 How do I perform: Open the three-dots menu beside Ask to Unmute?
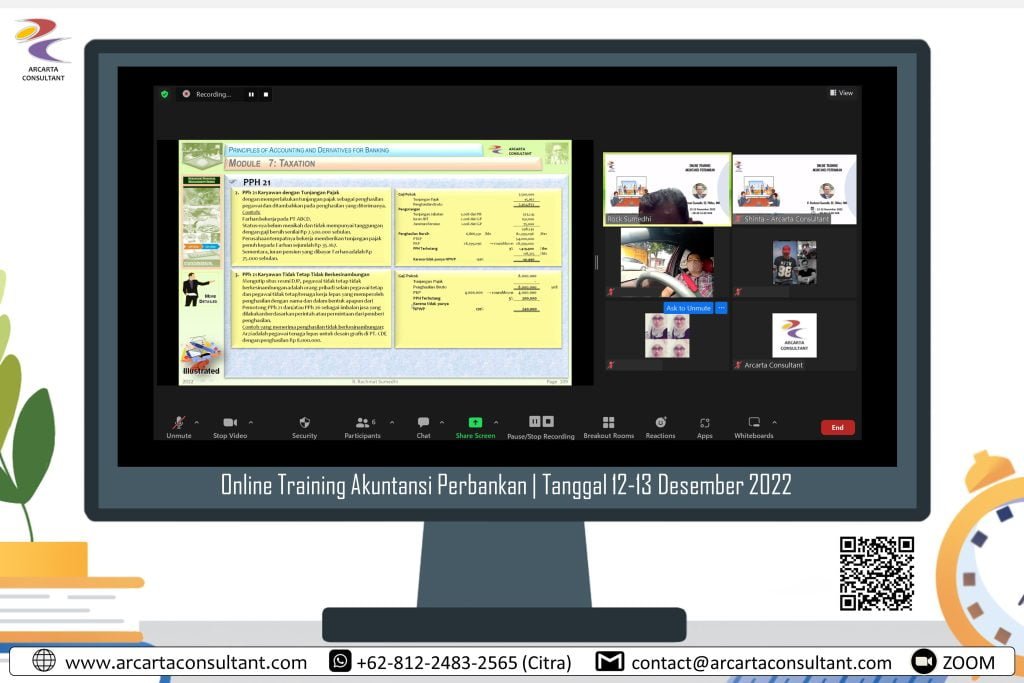click(x=721, y=308)
